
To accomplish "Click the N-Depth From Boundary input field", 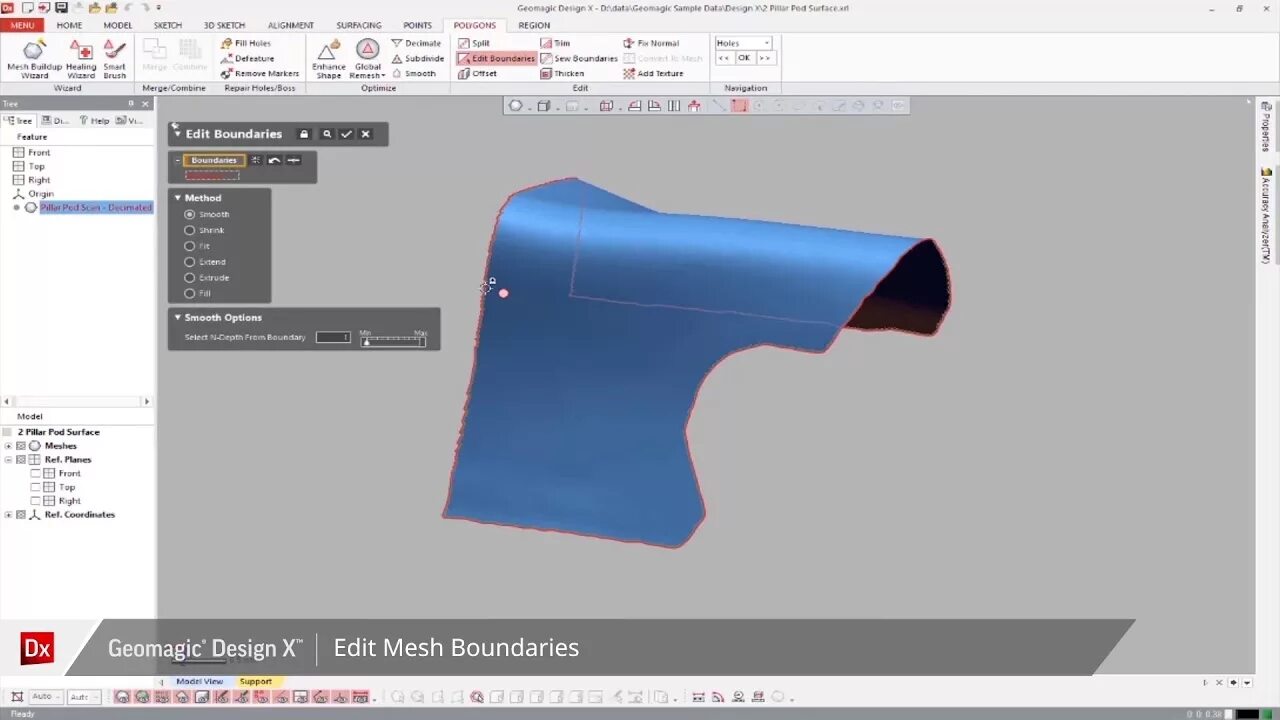I will coord(333,337).
